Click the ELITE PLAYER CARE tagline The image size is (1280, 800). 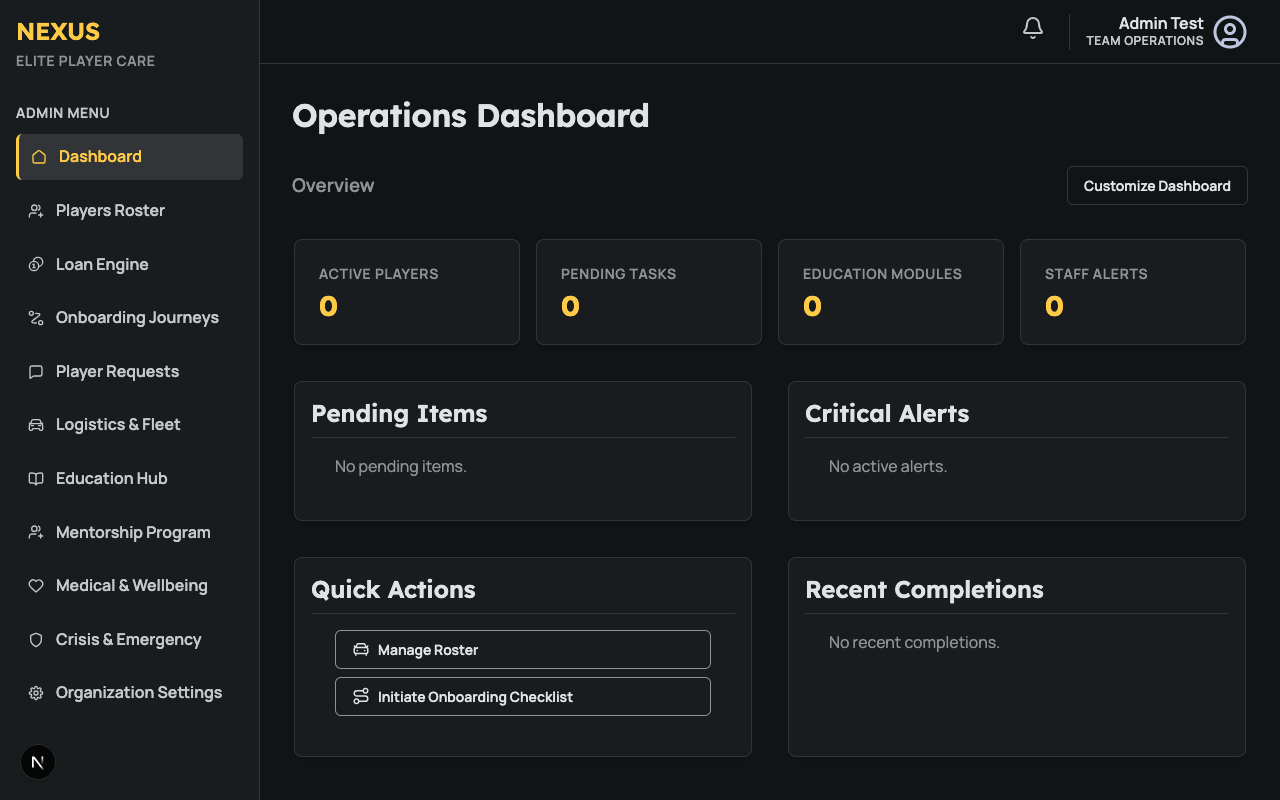pyautogui.click(x=85, y=61)
